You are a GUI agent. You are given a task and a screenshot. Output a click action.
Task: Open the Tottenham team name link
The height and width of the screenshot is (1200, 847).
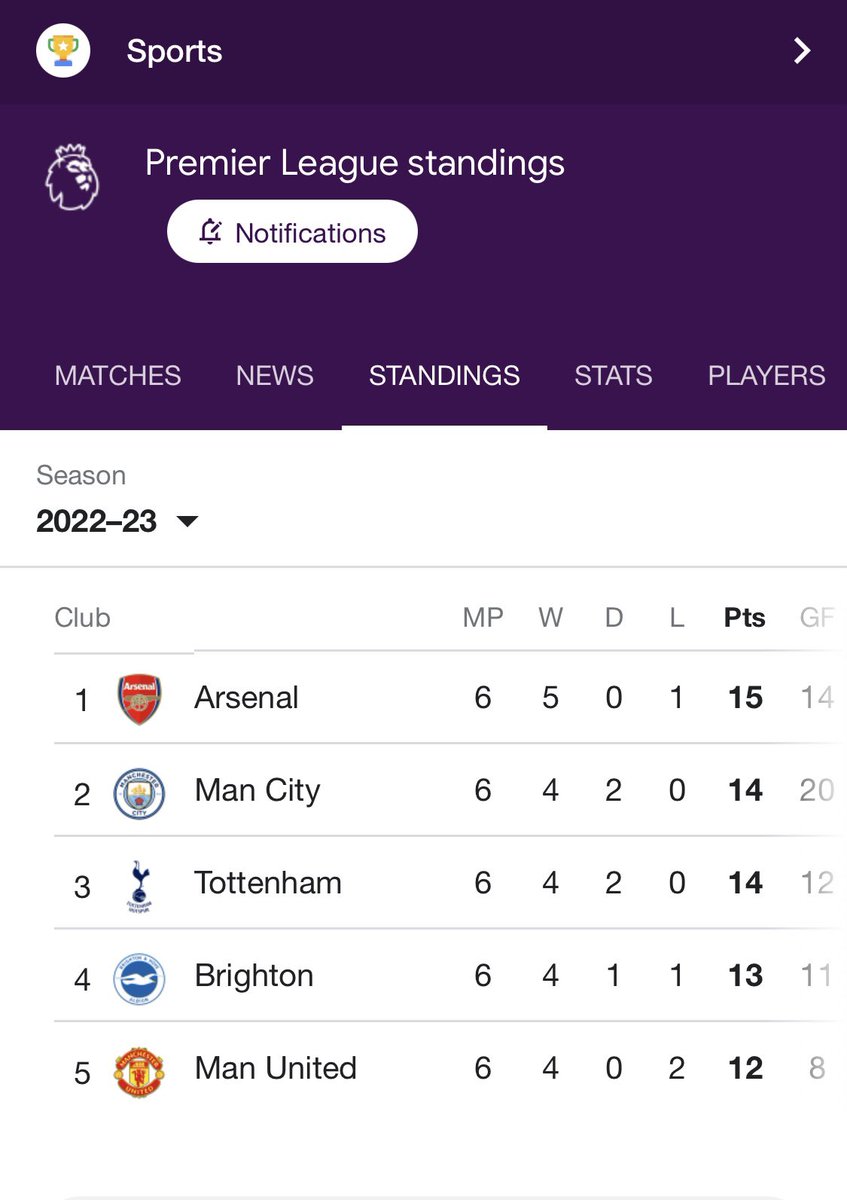tap(268, 883)
